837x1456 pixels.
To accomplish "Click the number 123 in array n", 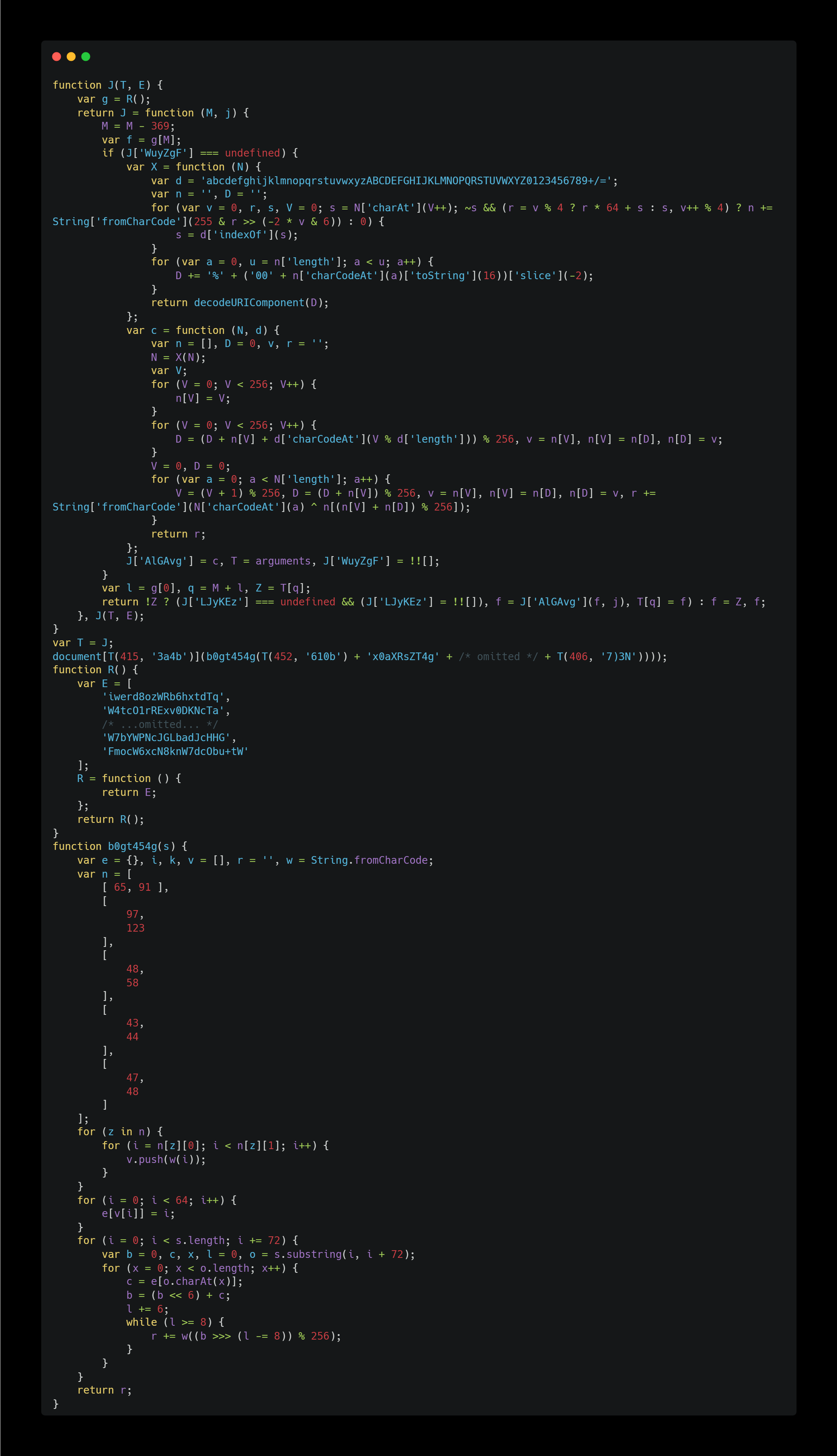I will (136, 928).
